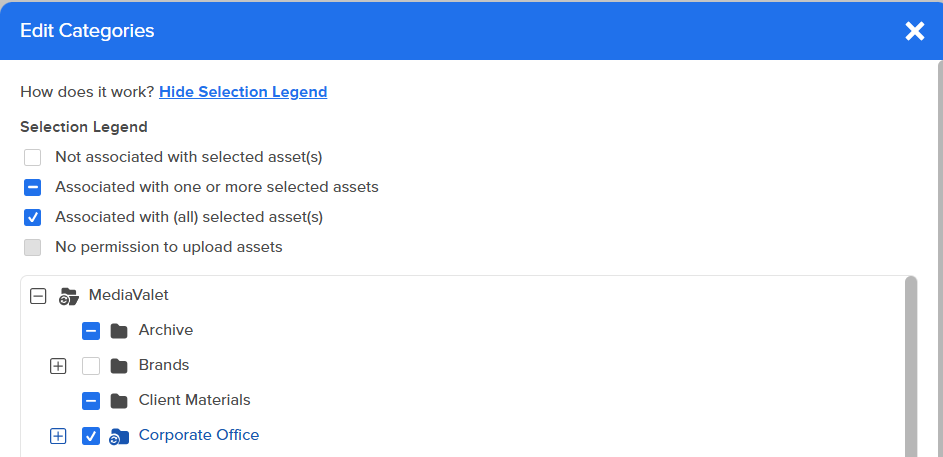
Task: Close the Edit Categories dialog
Action: 915,31
